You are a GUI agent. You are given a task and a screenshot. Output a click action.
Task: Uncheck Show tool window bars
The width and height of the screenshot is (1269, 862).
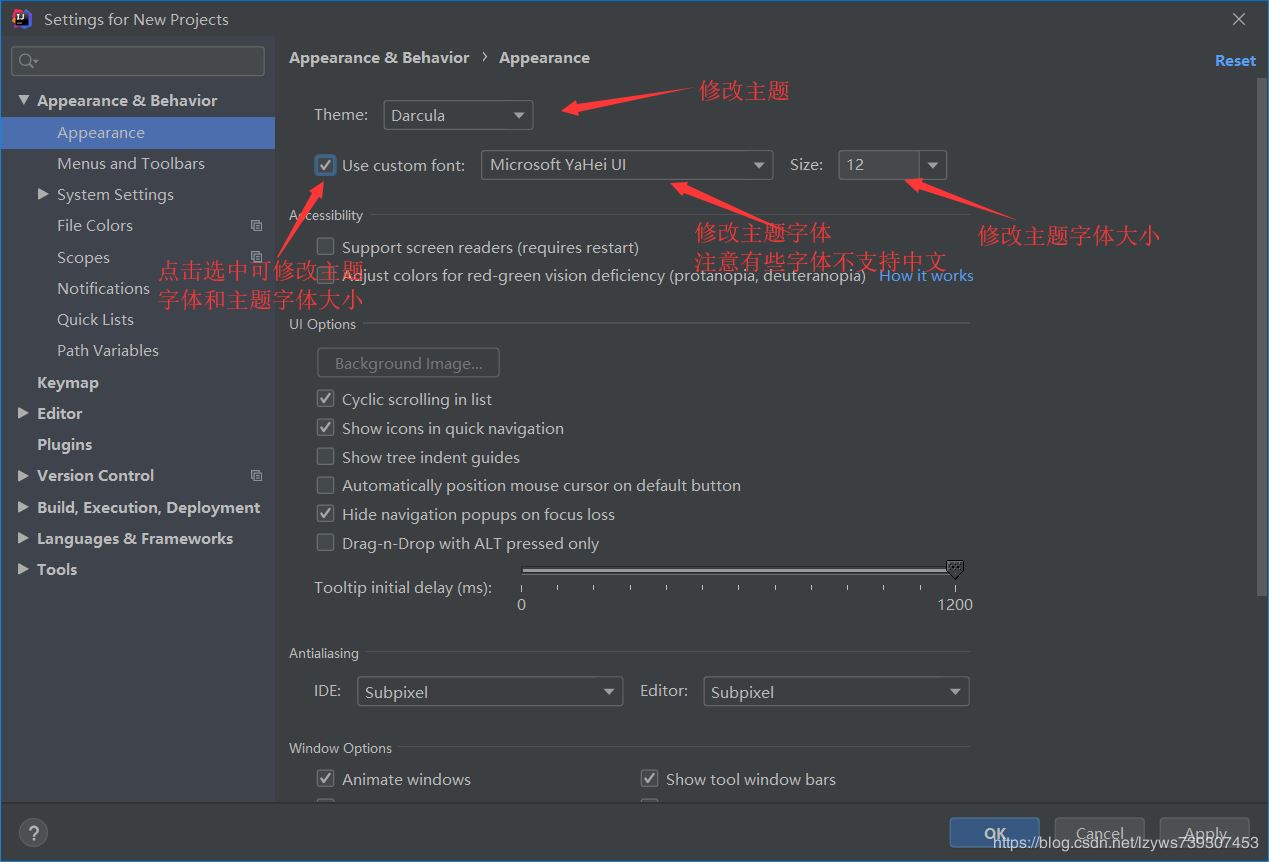point(649,778)
